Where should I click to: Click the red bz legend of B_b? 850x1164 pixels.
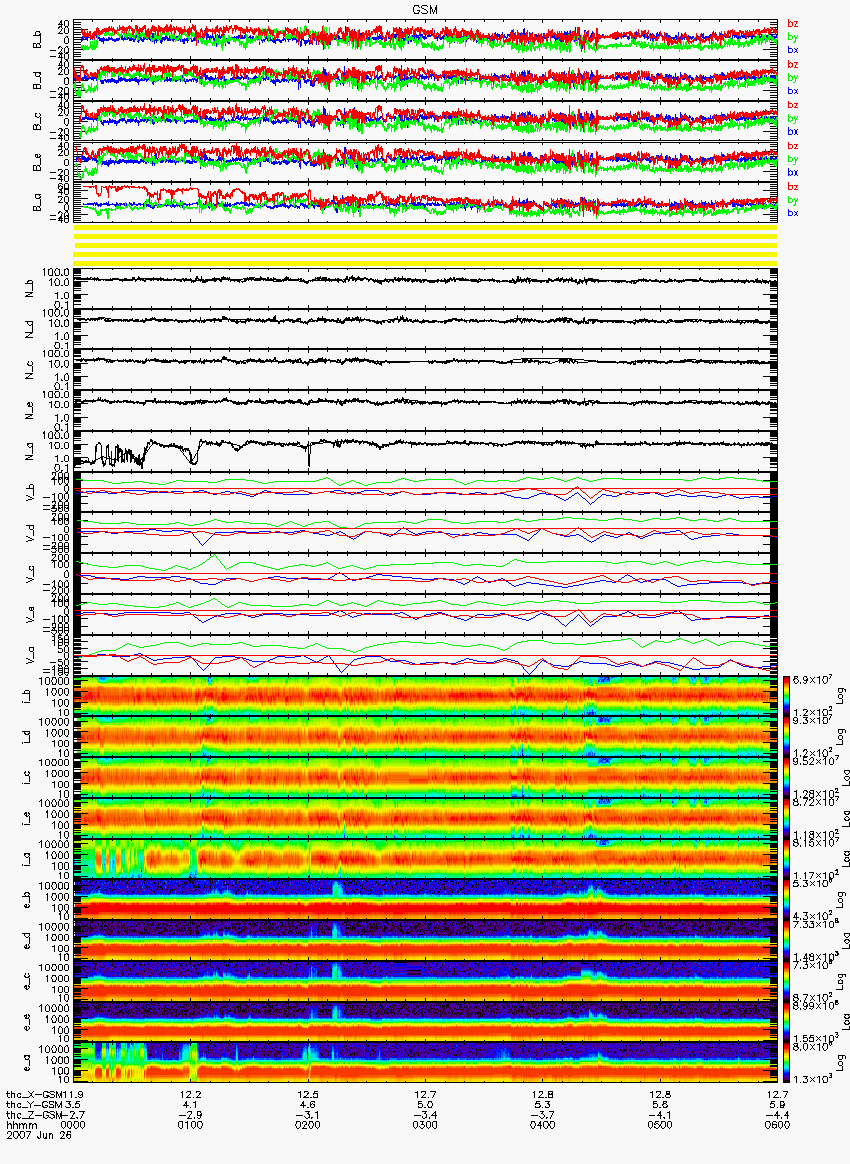(793, 24)
